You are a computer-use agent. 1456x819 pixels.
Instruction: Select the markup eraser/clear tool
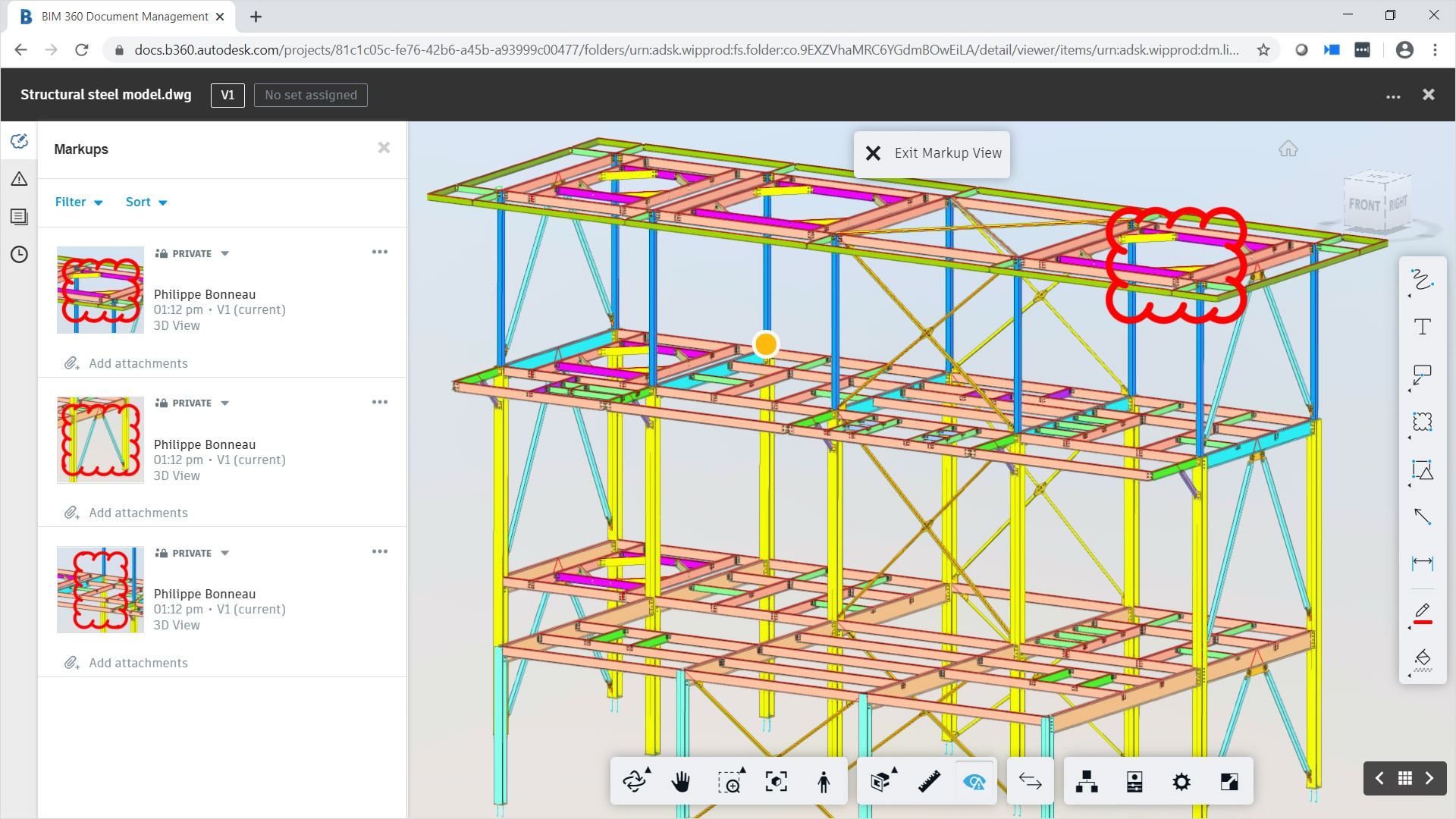coord(1424,657)
